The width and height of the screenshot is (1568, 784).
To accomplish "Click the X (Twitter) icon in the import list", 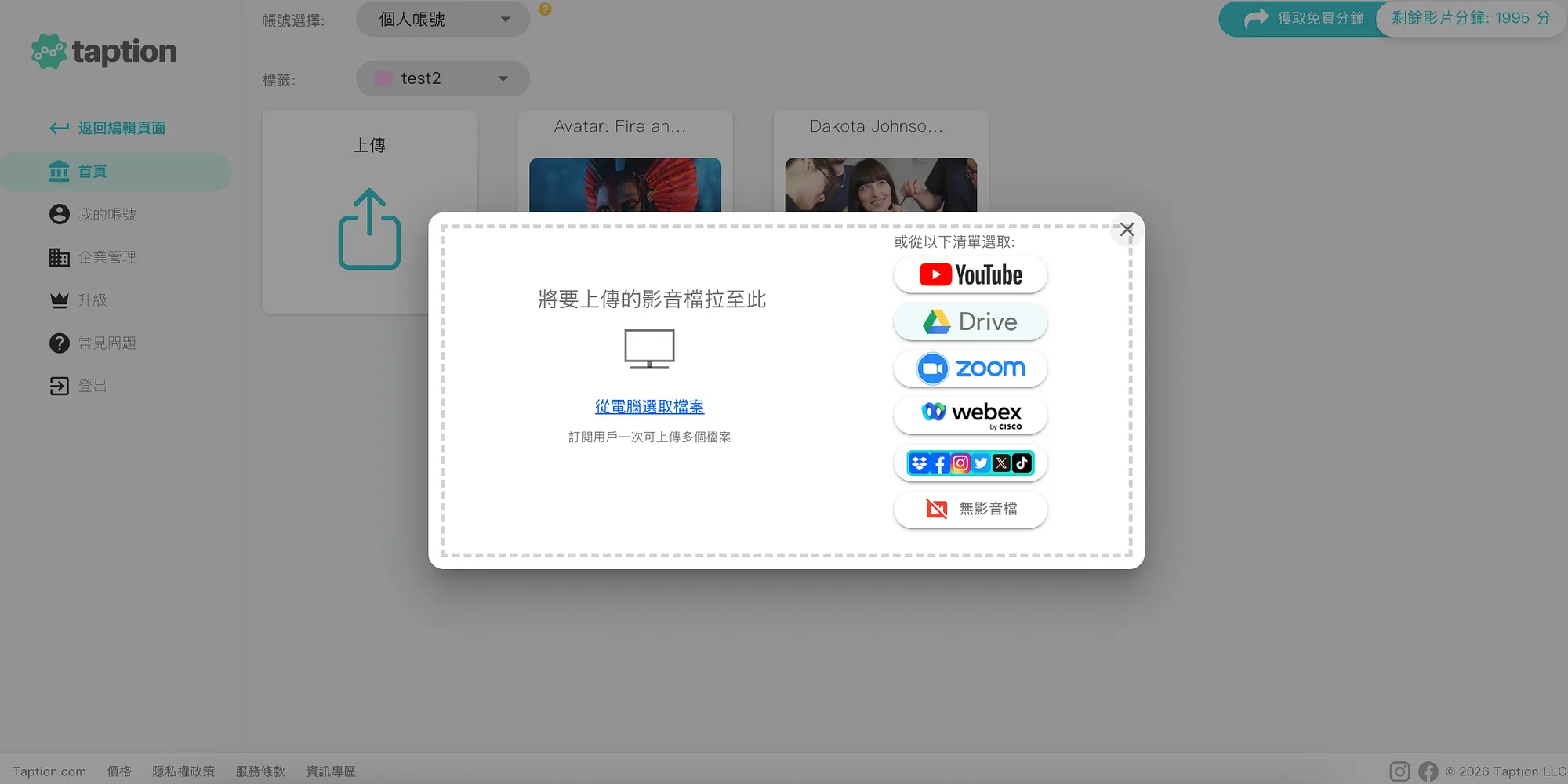I will [x=1001, y=463].
